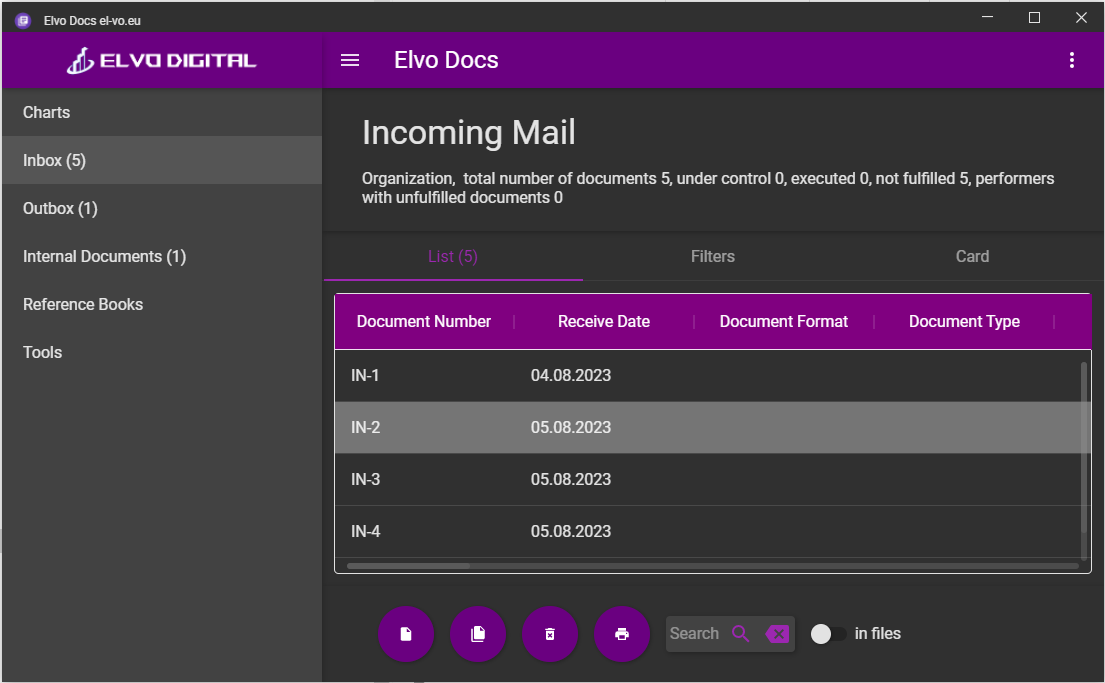The width and height of the screenshot is (1105, 683).
Task: Sort by Document Number column header
Action: 424,321
